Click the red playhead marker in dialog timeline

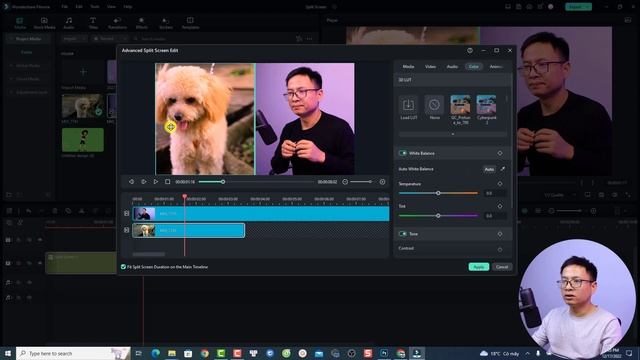point(184,197)
